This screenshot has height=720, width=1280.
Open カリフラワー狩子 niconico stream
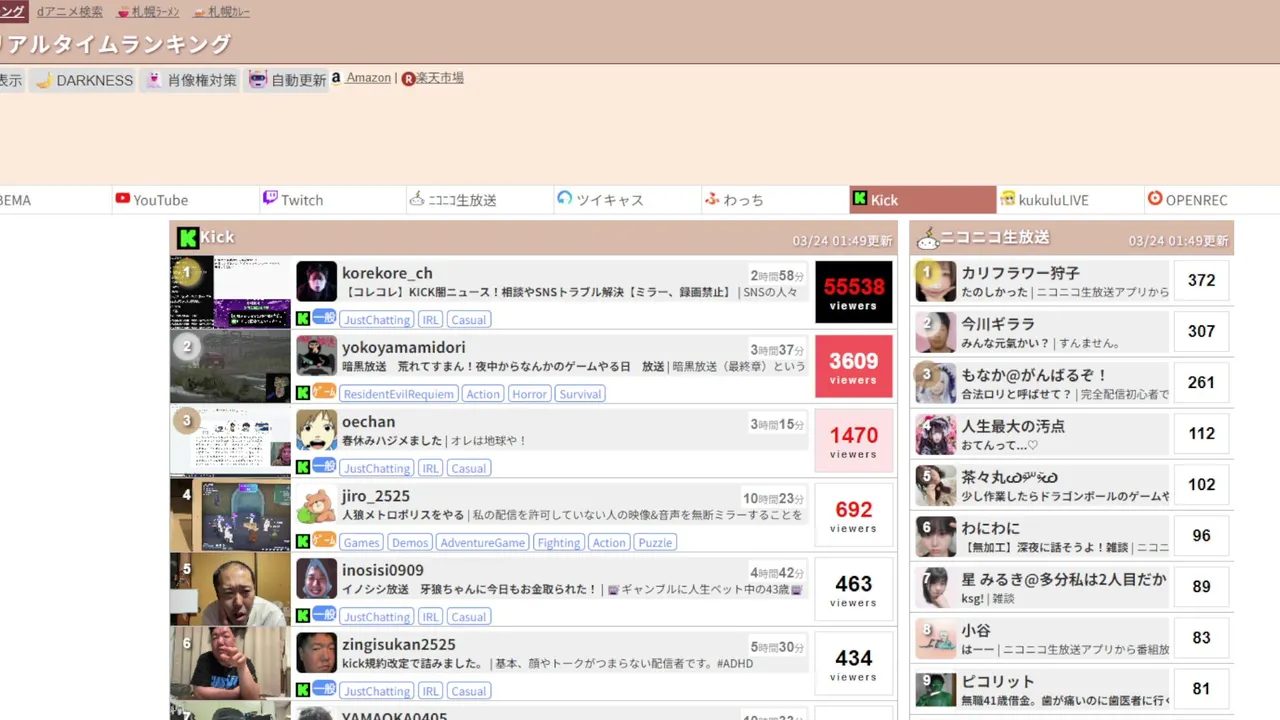pyautogui.click(x=1042, y=281)
